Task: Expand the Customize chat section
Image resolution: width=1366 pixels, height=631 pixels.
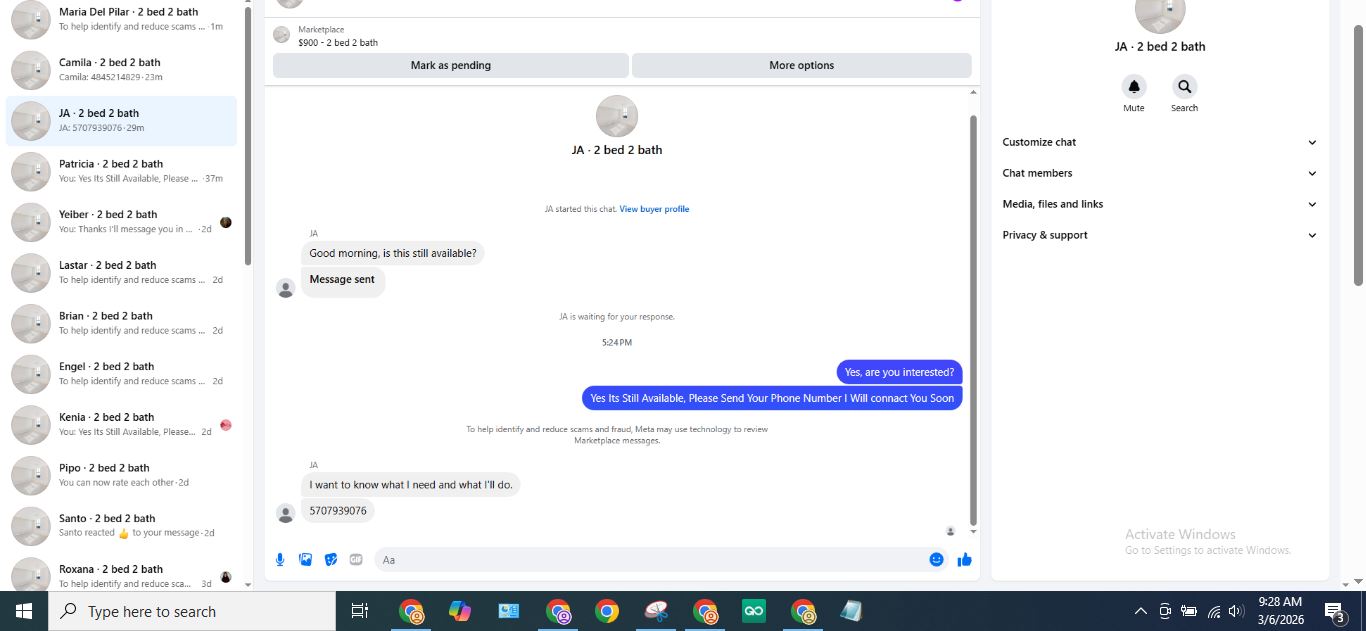Action: pos(1160,142)
